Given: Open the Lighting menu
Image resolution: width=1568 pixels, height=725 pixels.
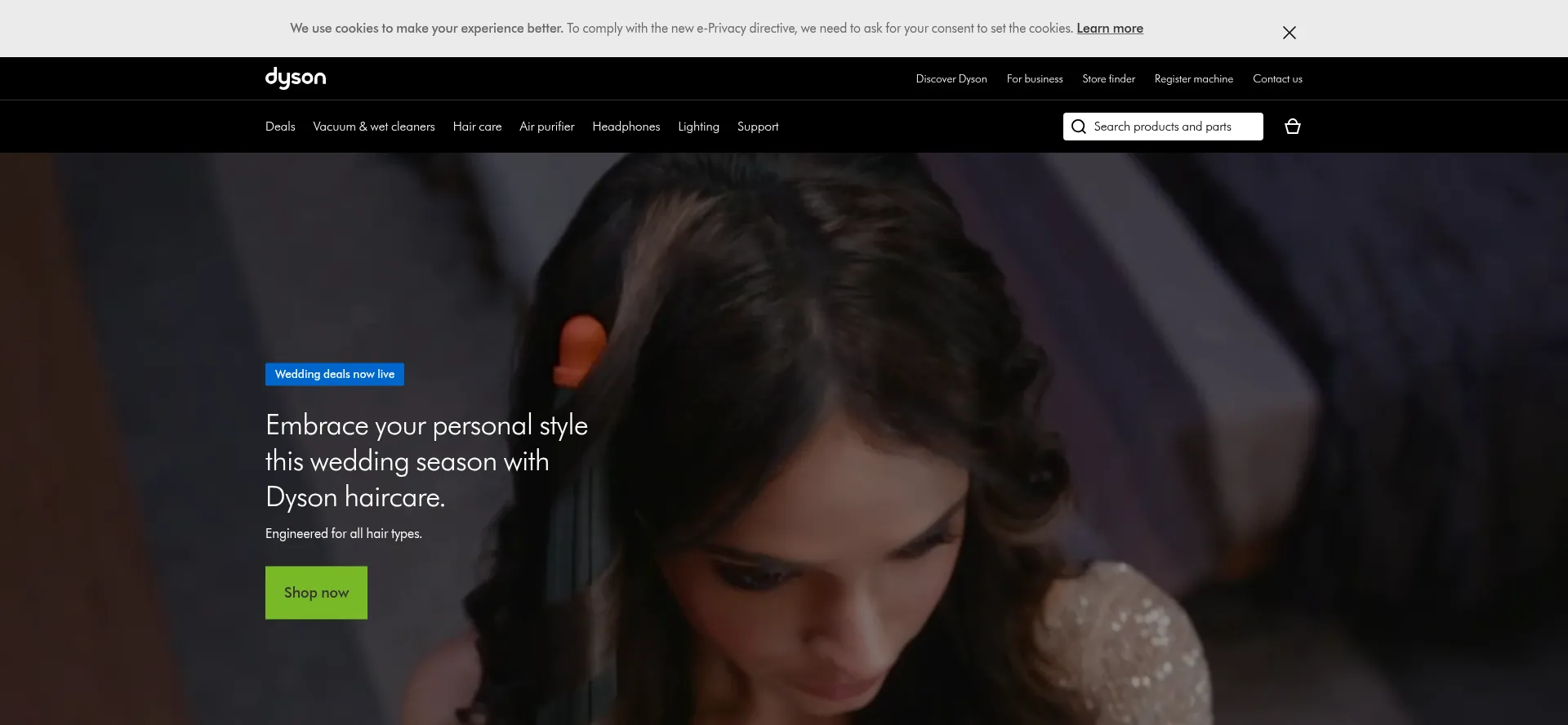Looking at the screenshot, I should [698, 127].
